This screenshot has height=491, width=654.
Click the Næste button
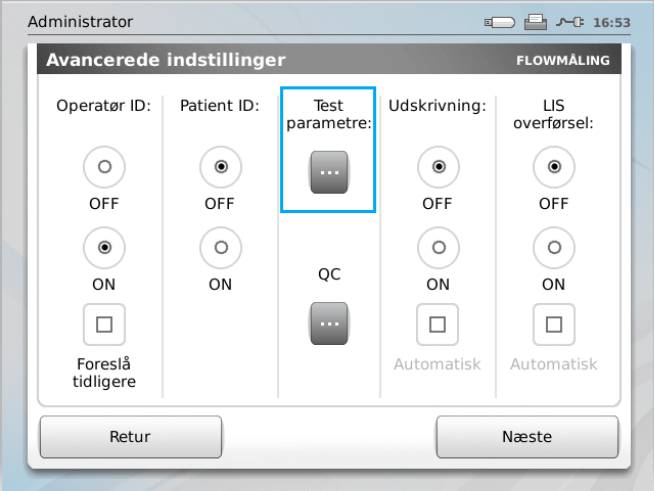click(527, 437)
